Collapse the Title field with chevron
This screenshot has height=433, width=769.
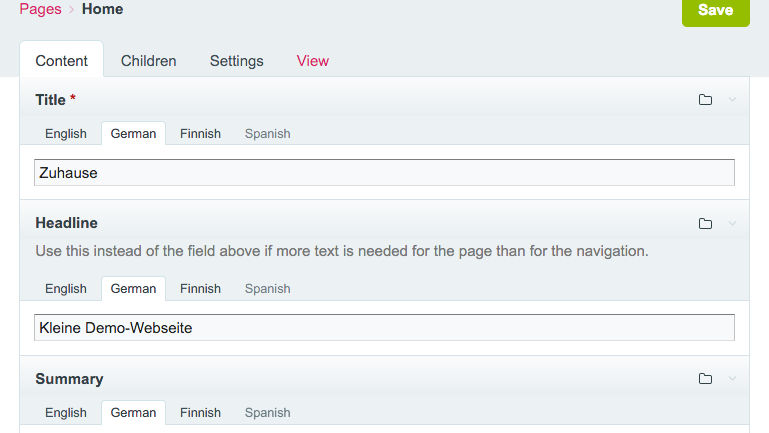(732, 100)
